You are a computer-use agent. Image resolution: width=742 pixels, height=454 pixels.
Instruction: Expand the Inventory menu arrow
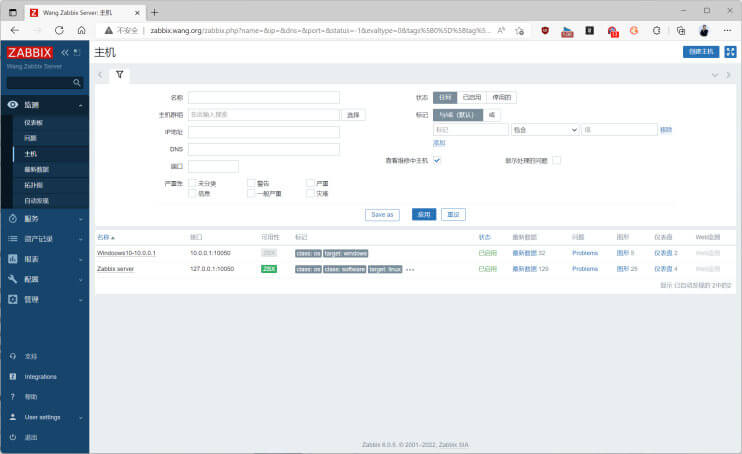(80, 239)
